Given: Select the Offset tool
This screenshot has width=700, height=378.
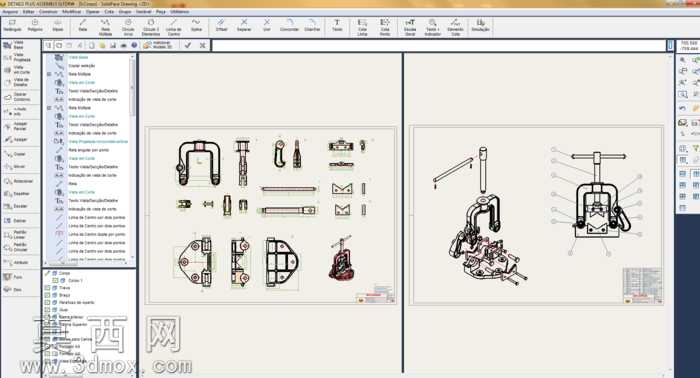Looking at the screenshot, I should [x=221, y=26].
